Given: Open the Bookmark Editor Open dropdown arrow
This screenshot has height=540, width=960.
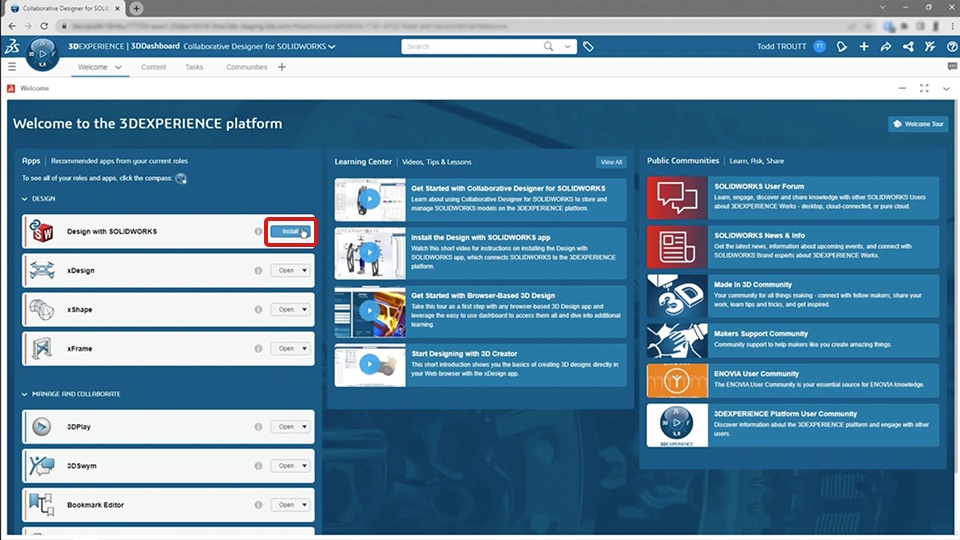Looking at the screenshot, I should [304, 505].
